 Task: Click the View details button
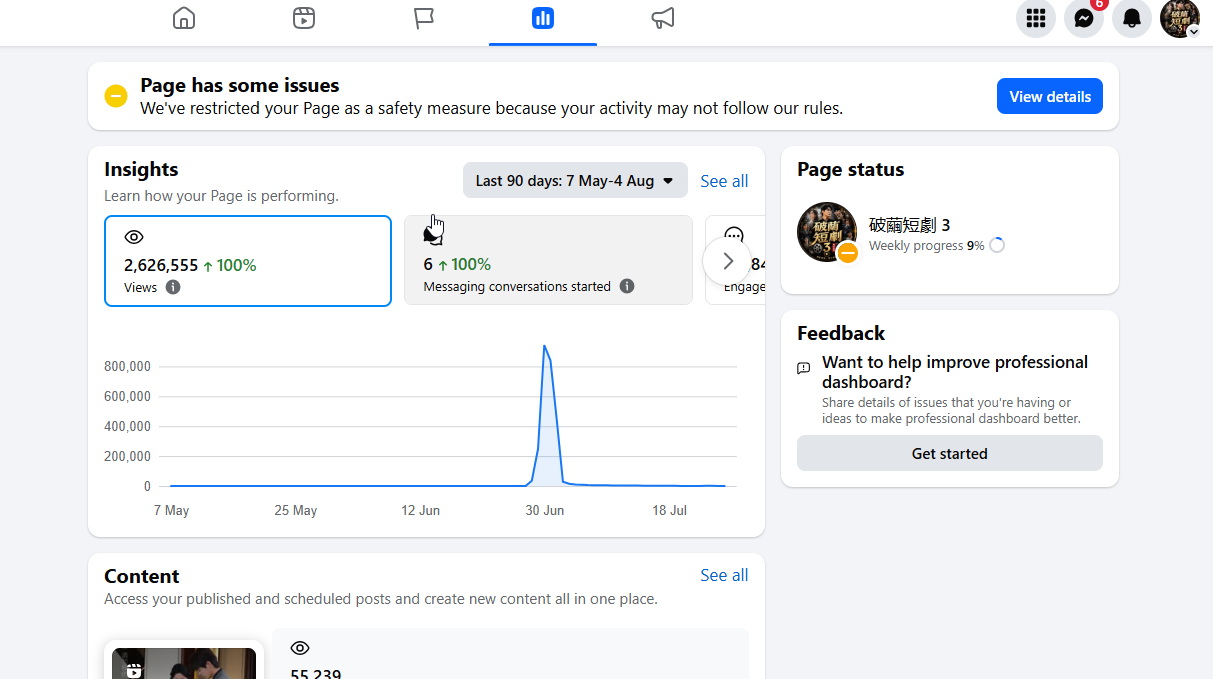click(x=1050, y=96)
